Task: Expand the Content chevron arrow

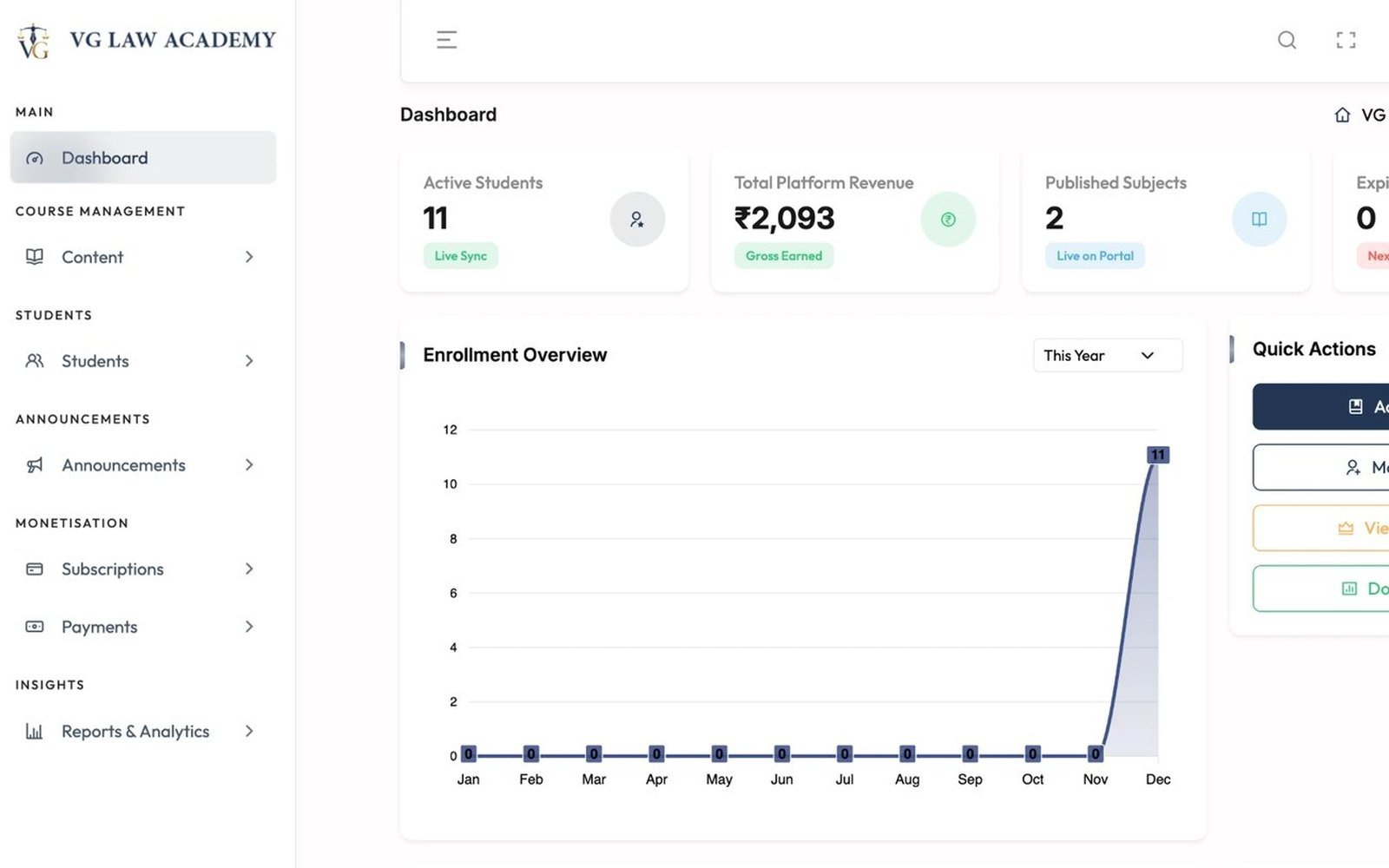Action: [249, 257]
